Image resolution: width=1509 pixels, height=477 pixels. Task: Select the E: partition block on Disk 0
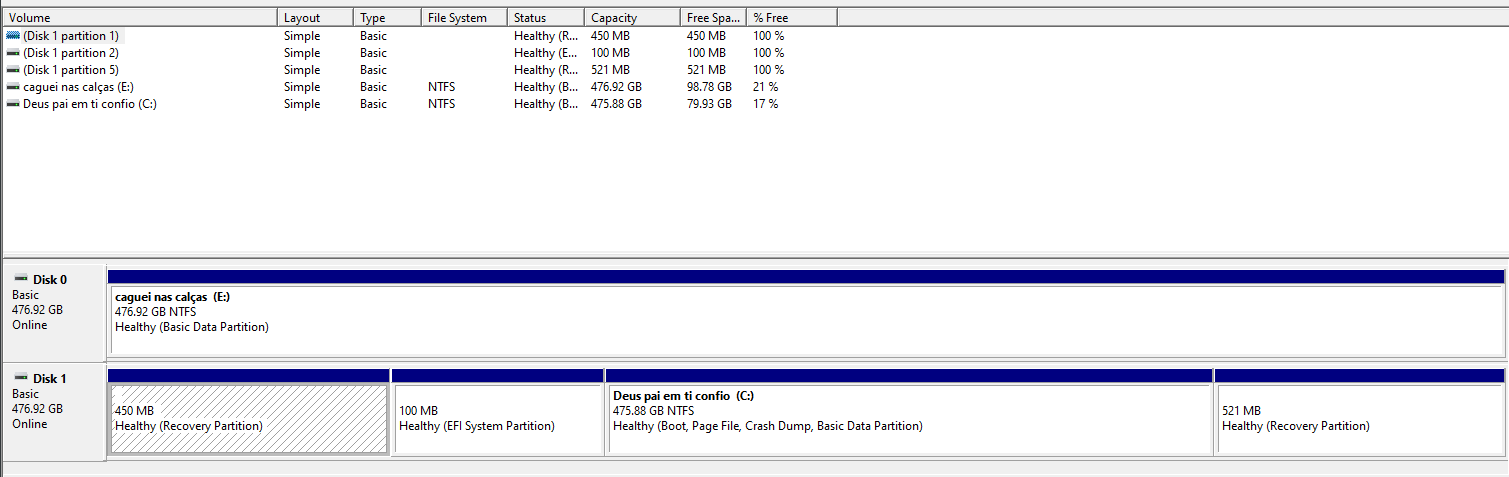tap(806, 312)
